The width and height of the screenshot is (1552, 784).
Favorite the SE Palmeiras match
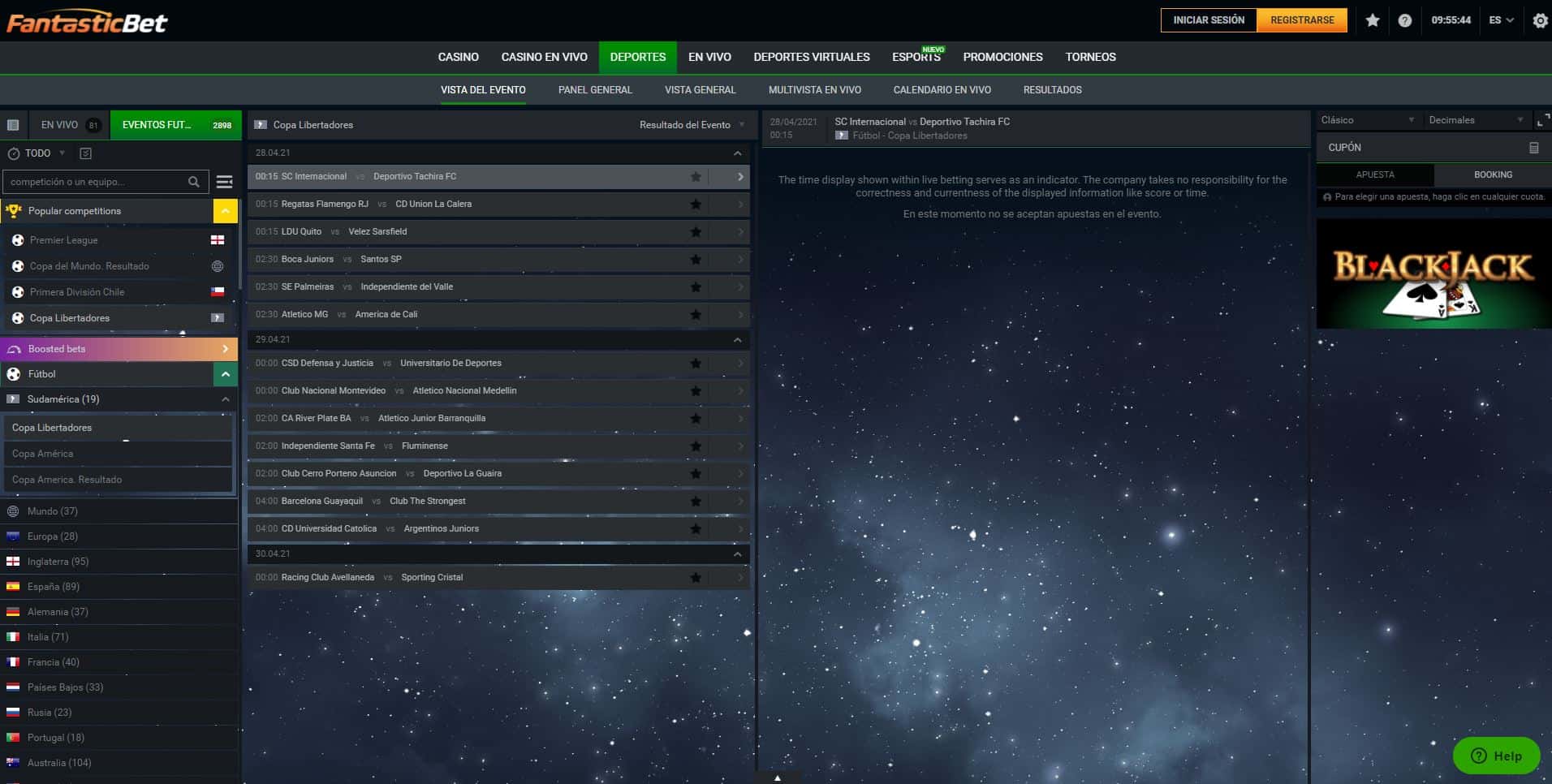[696, 287]
